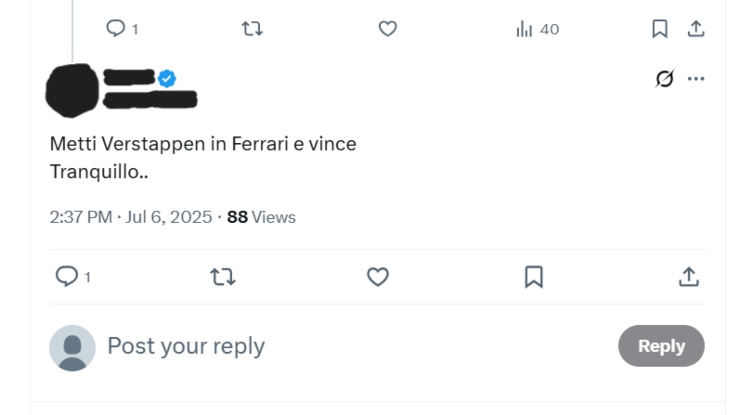Bookmark the parent post with 40 views
The width and height of the screenshot is (740, 415).
(x=659, y=29)
